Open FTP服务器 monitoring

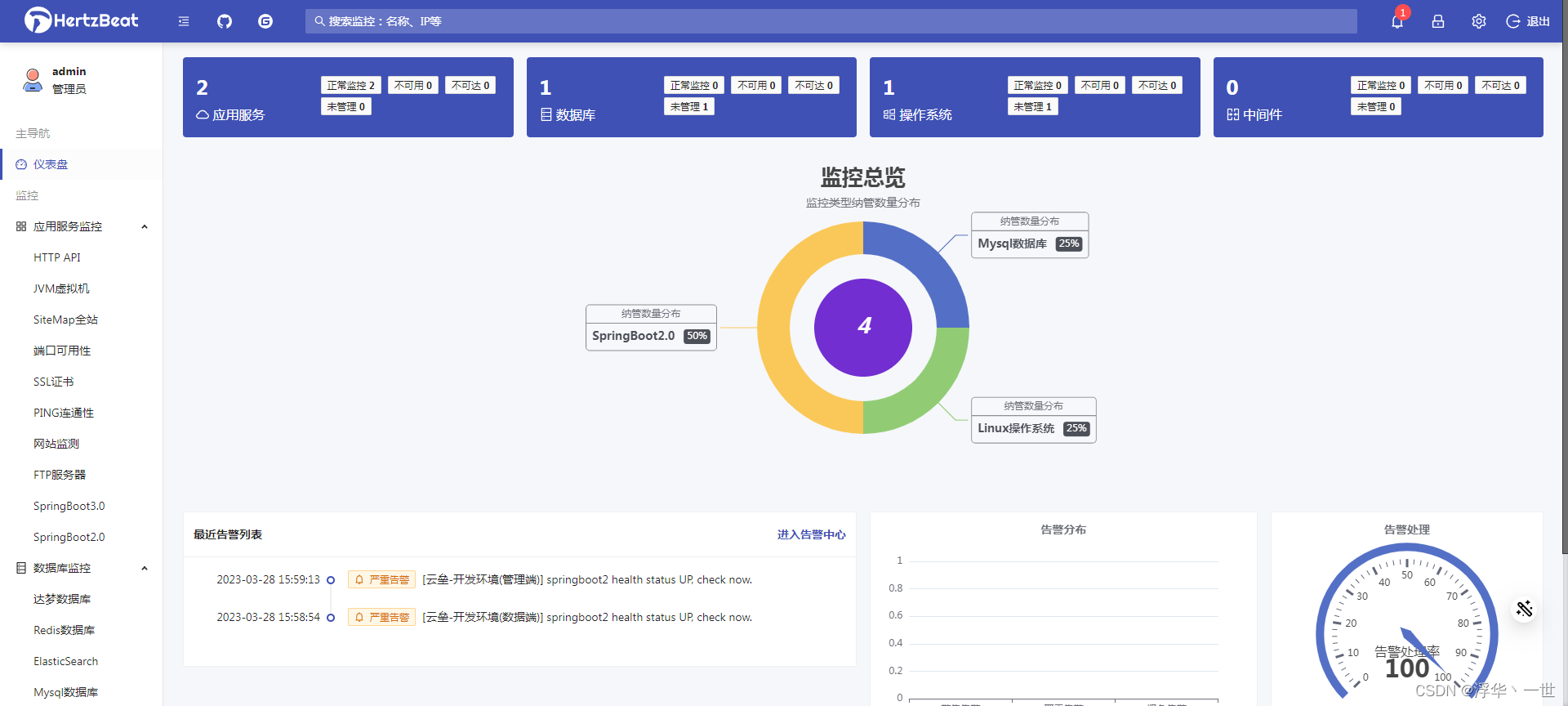pos(60,475)
